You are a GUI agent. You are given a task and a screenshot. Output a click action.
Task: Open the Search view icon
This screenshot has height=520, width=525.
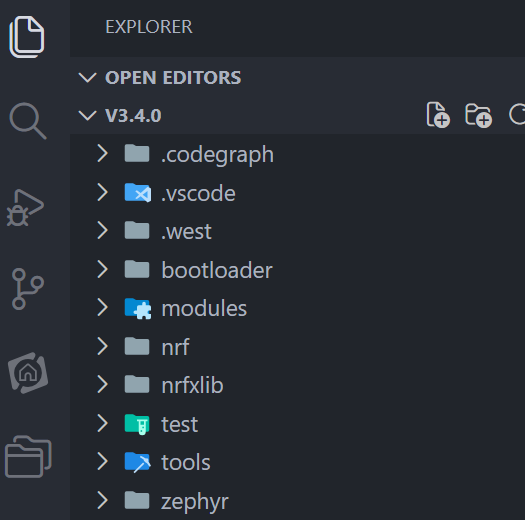(28, 121)
